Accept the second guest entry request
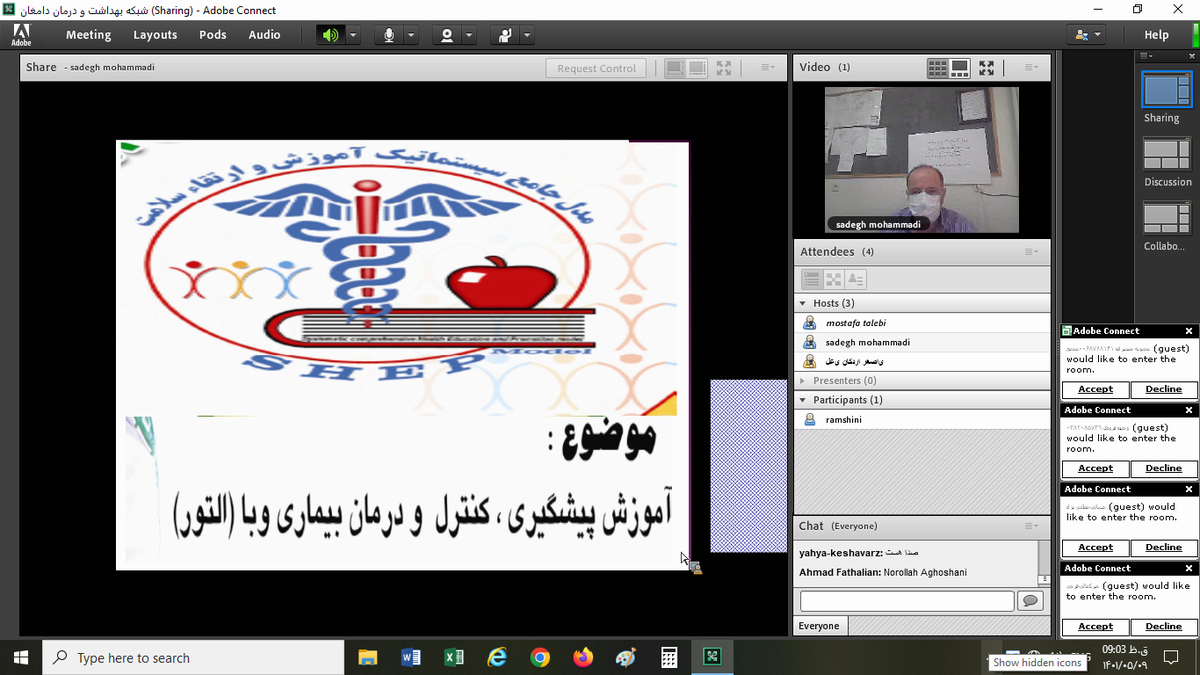 tap(1095, 468)
